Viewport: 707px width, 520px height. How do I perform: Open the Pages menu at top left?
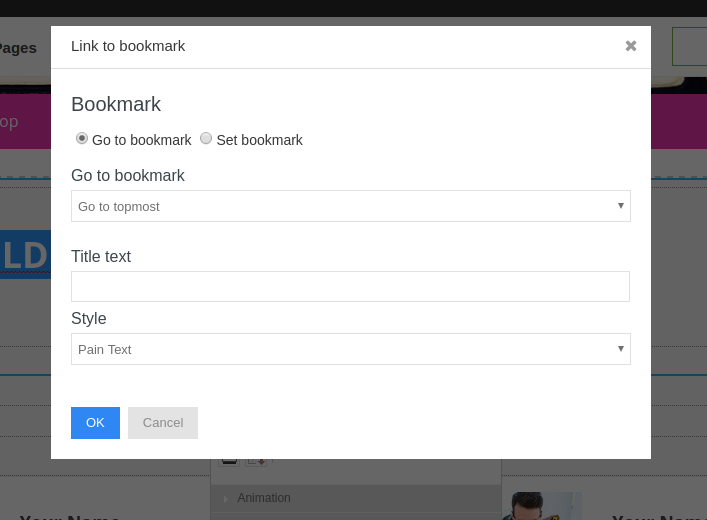(x=17, y=47)
